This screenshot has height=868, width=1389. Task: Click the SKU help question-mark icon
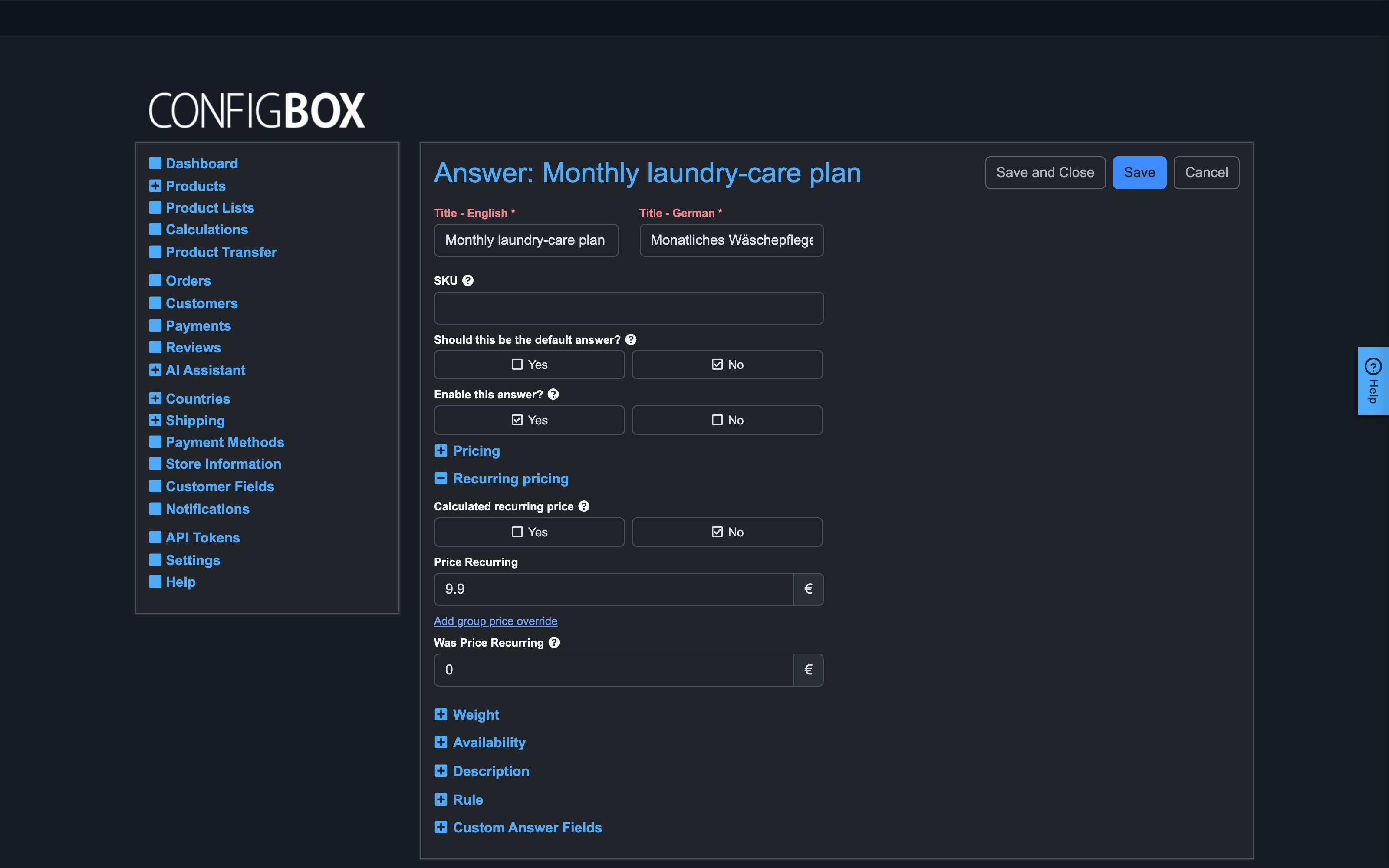468,280
